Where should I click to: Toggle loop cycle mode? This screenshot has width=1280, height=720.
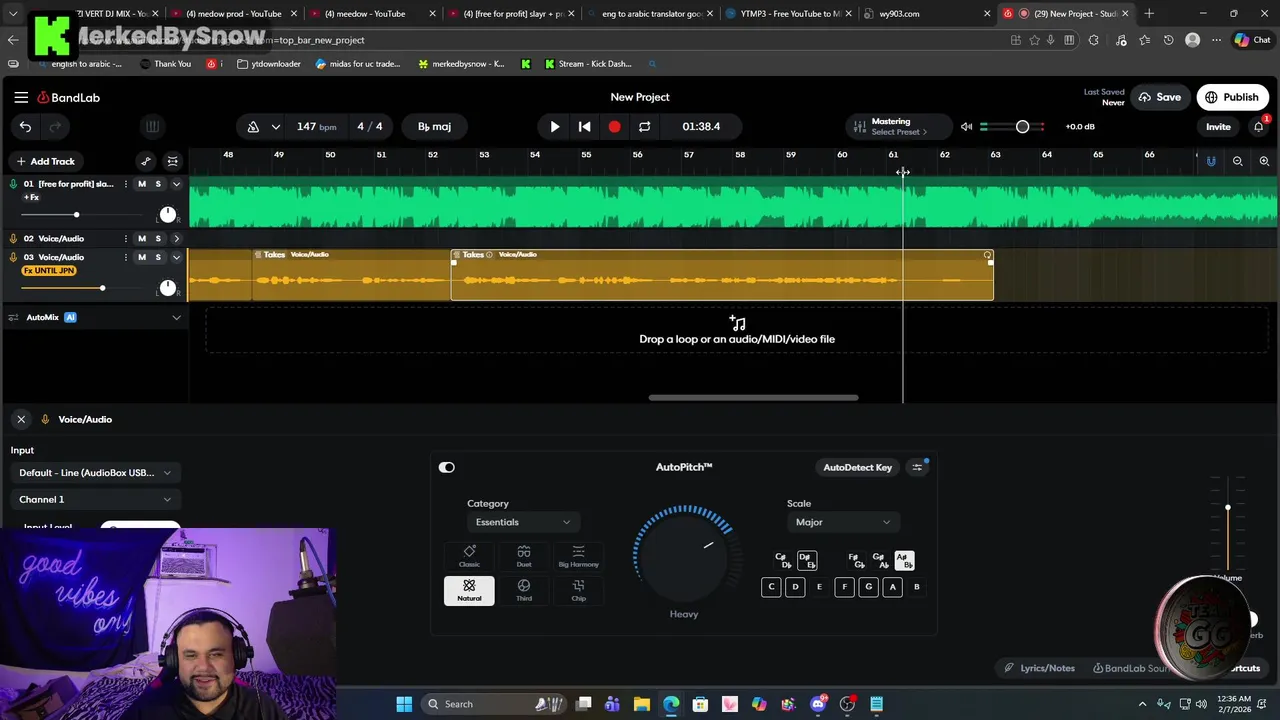(x=644, y=127)
